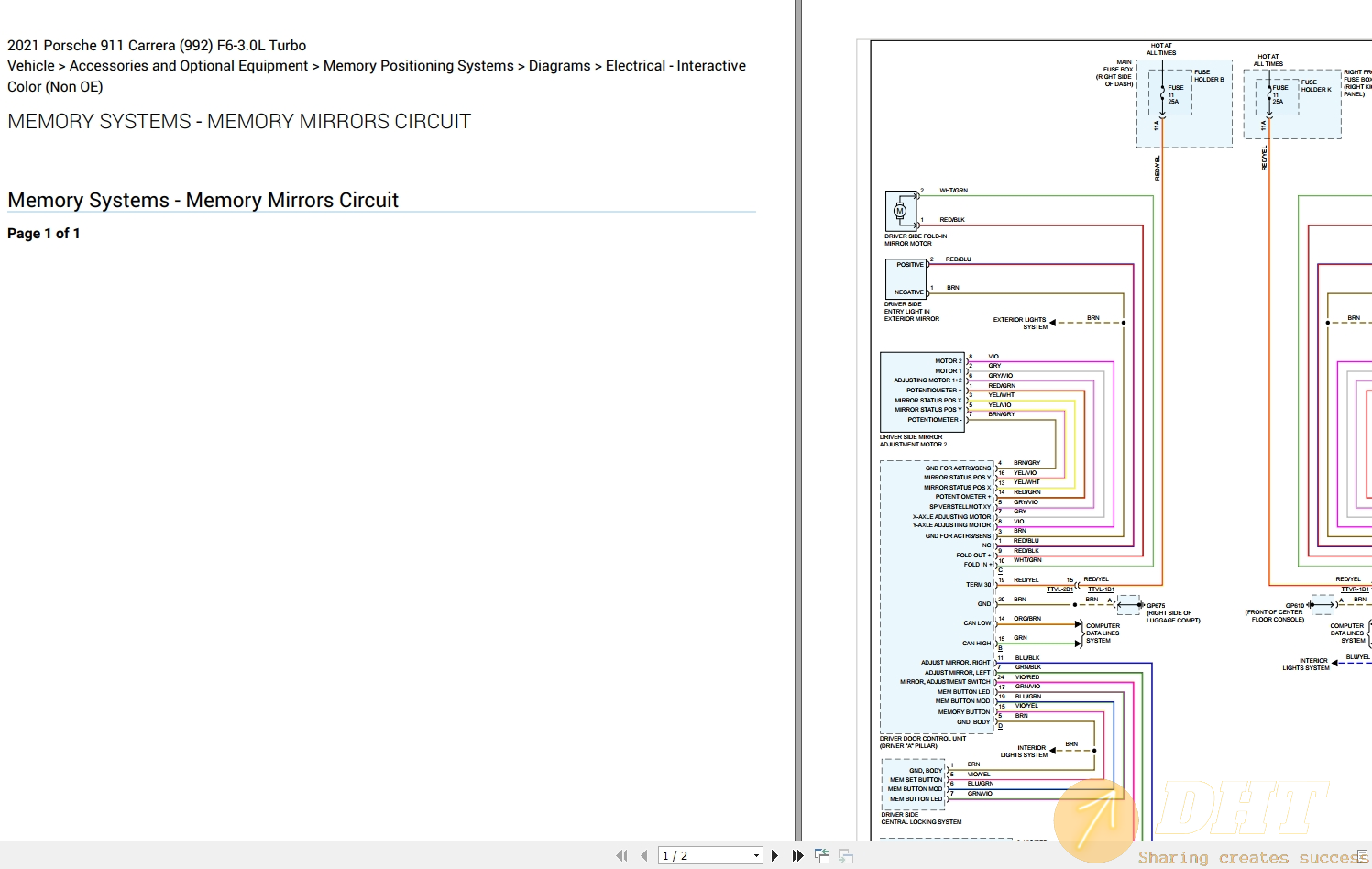This screenshot has width=1372, height=869.
Task: Click the 'TERM 30' pin label
Action: point(978,585)
